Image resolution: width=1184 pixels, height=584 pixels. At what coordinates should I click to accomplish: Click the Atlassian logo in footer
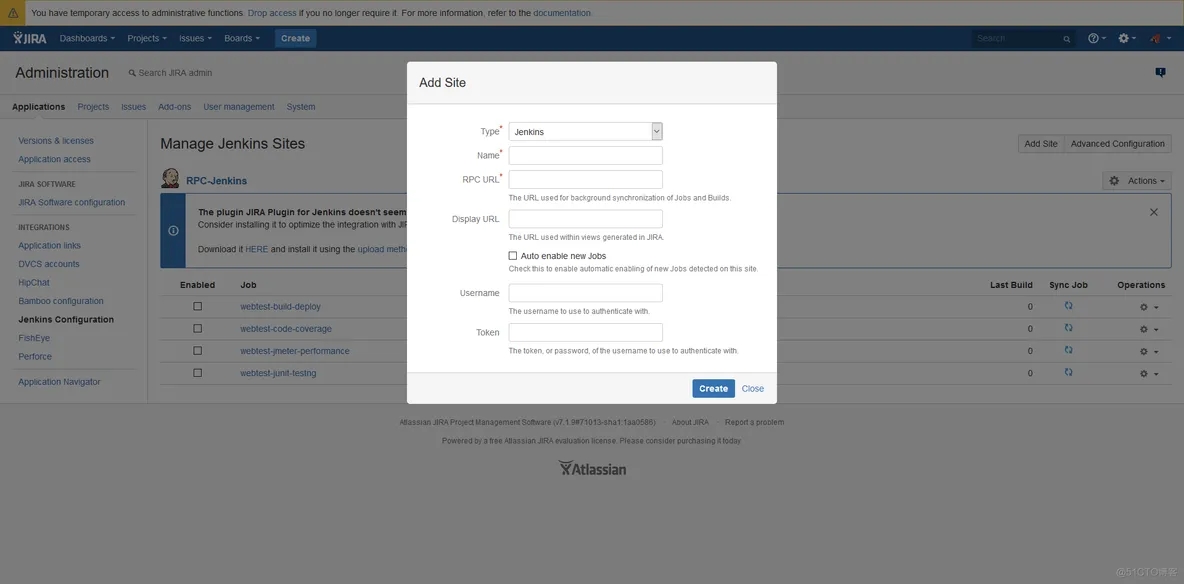[x=592, y=468]
